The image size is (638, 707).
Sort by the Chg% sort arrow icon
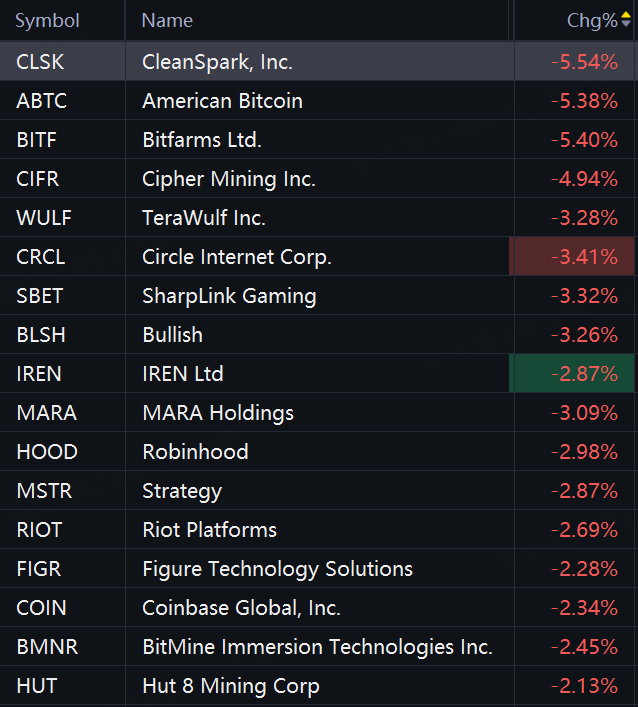coord(626,20)
